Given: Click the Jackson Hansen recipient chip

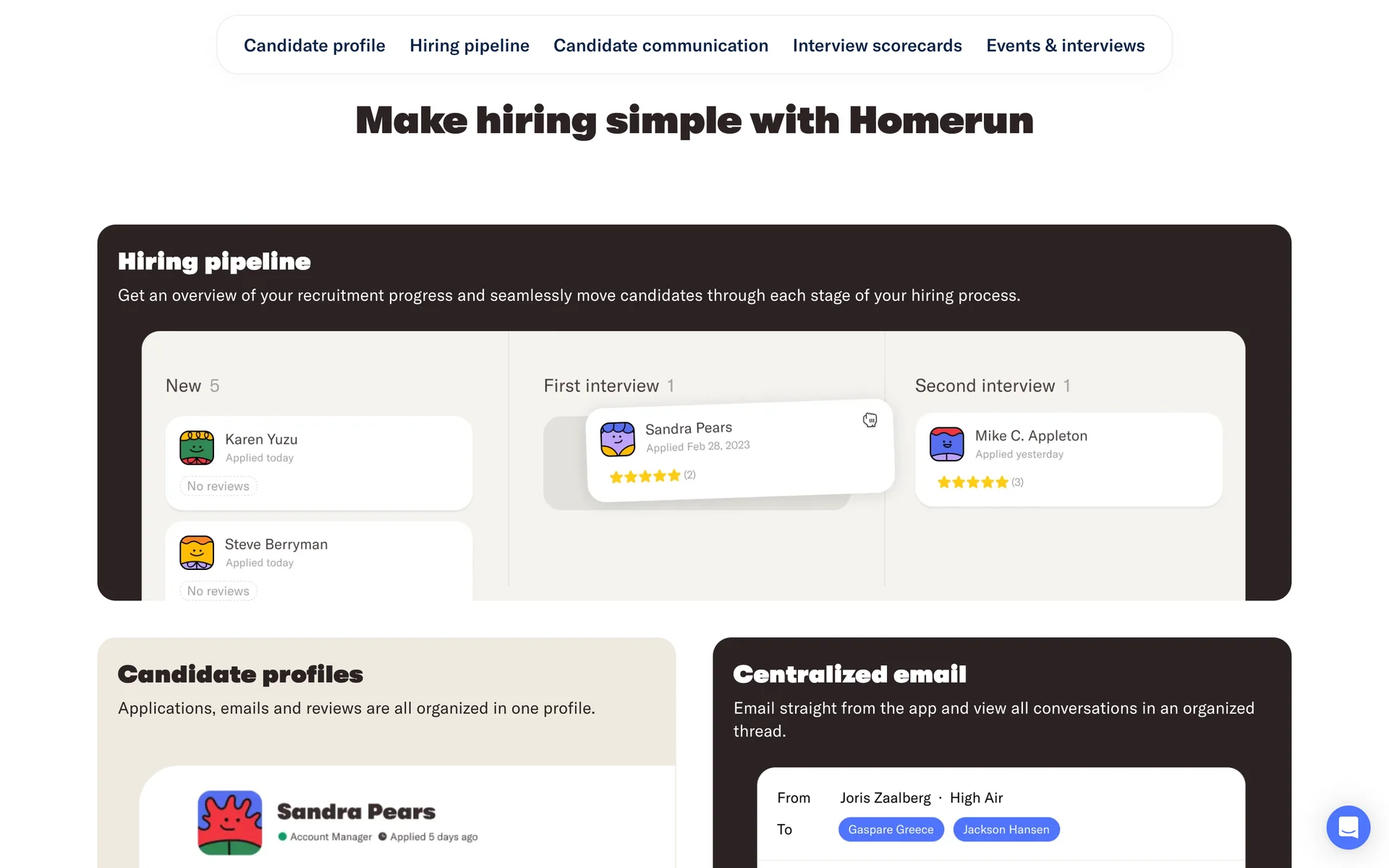Looking at the screenshot, I should 1006,830.
